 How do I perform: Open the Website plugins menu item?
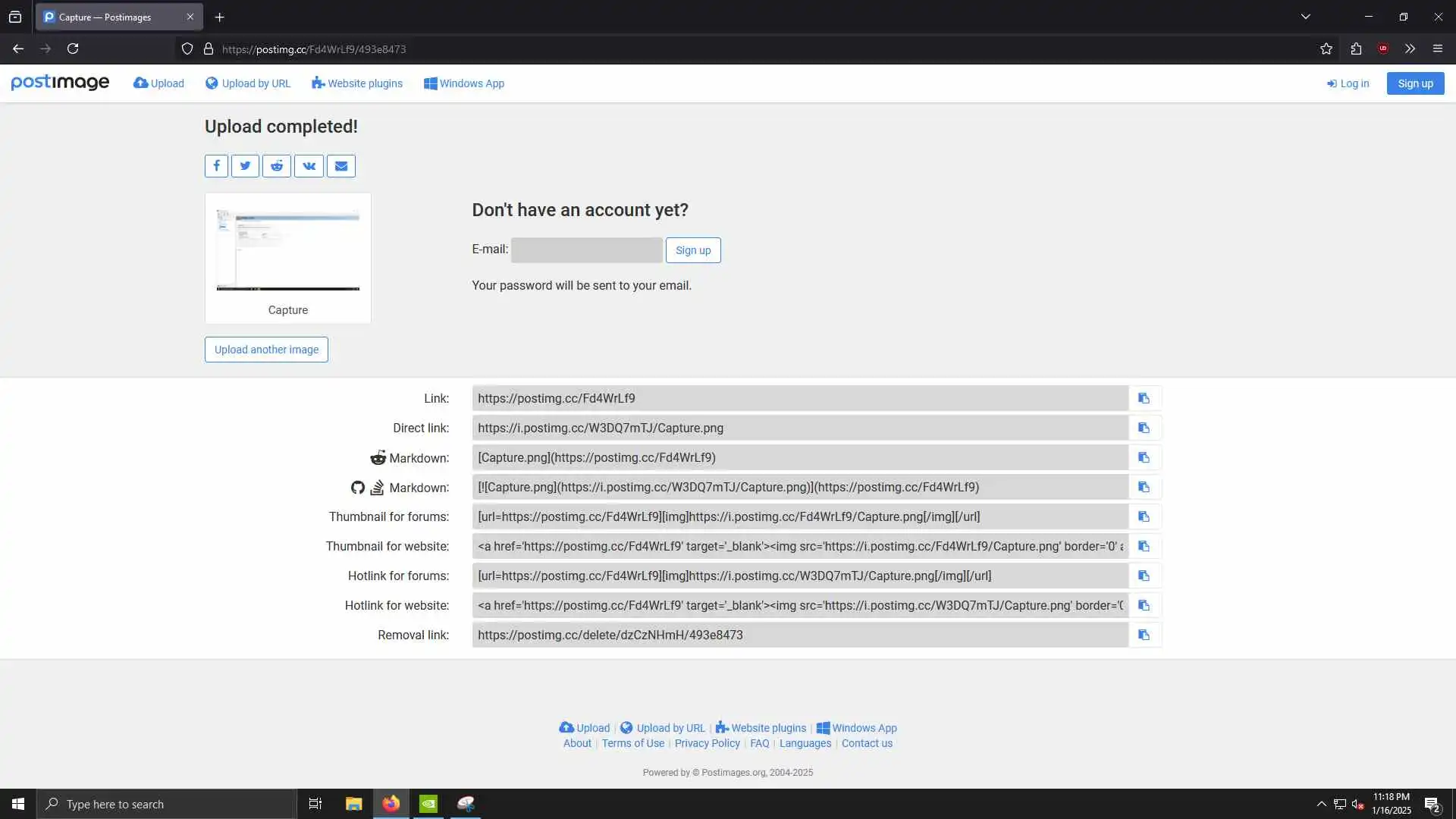[357, 83]
